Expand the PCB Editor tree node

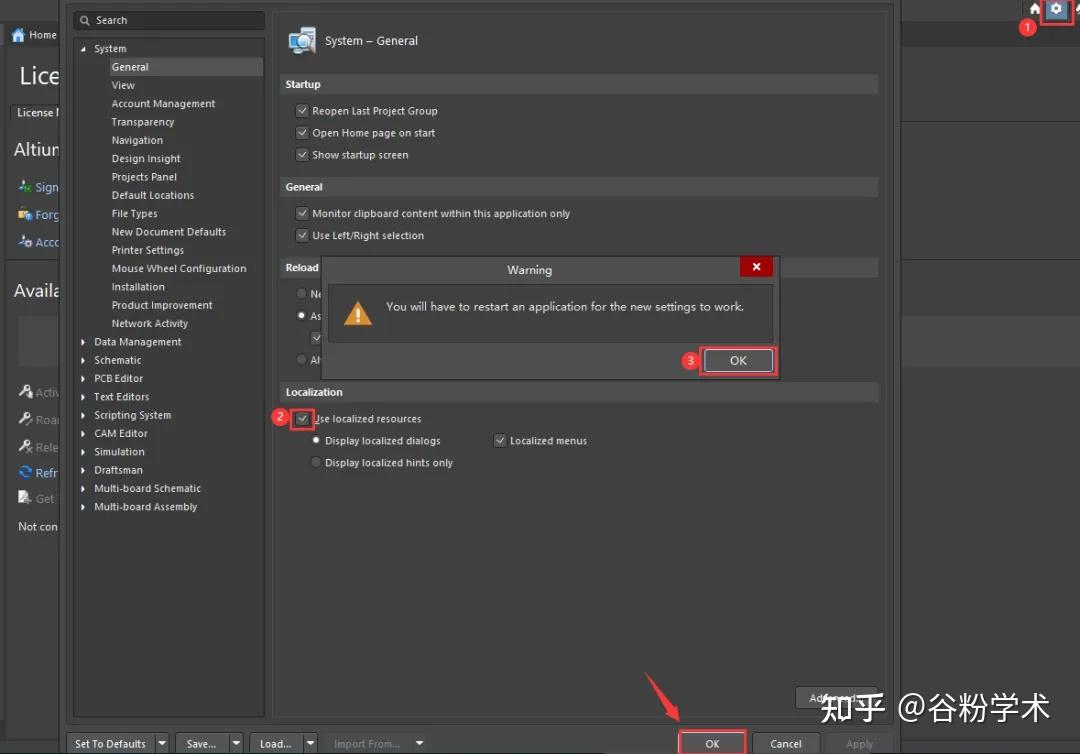point(83,378)
